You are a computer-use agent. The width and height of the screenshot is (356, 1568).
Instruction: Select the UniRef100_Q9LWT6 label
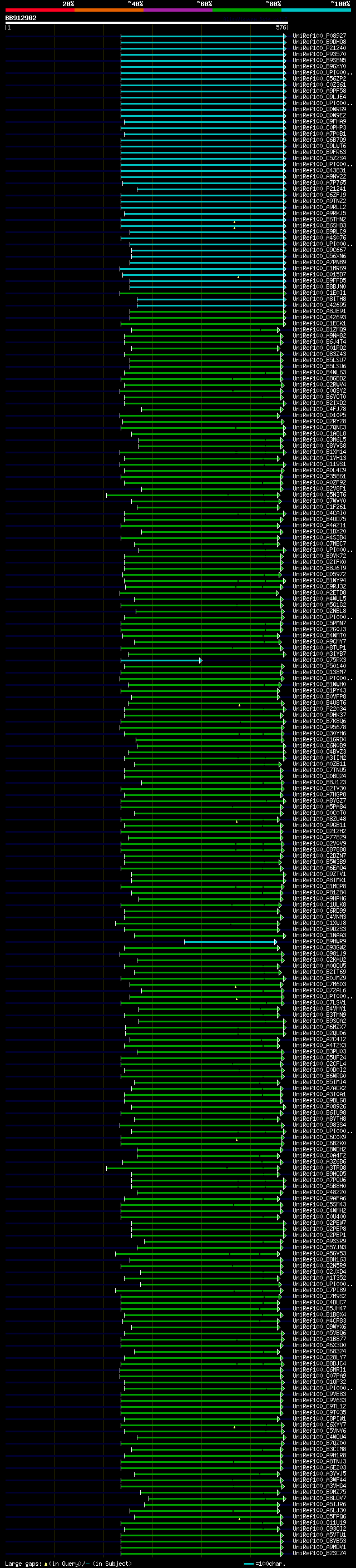tap(319, 146)
